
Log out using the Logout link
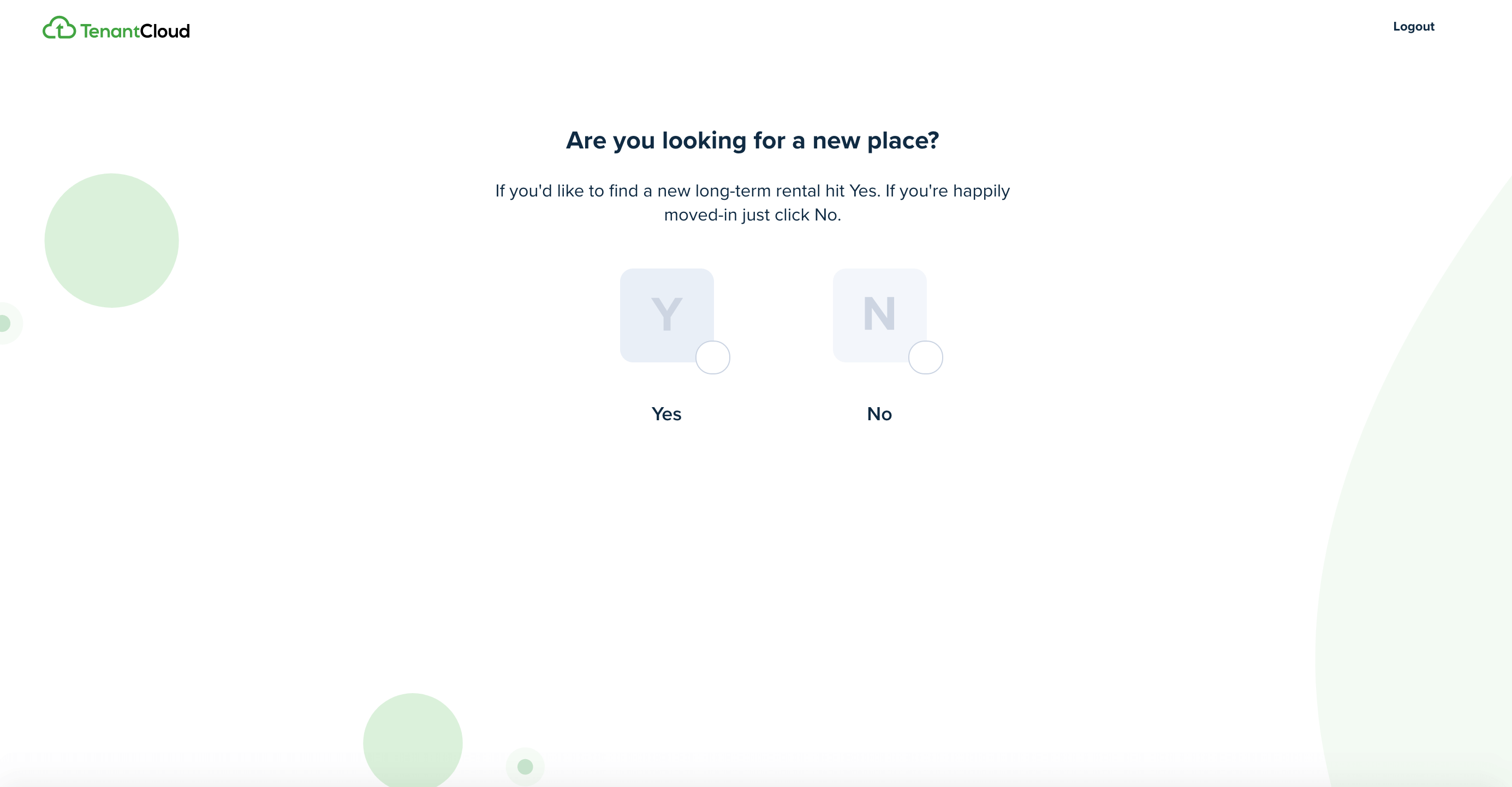1413,26
